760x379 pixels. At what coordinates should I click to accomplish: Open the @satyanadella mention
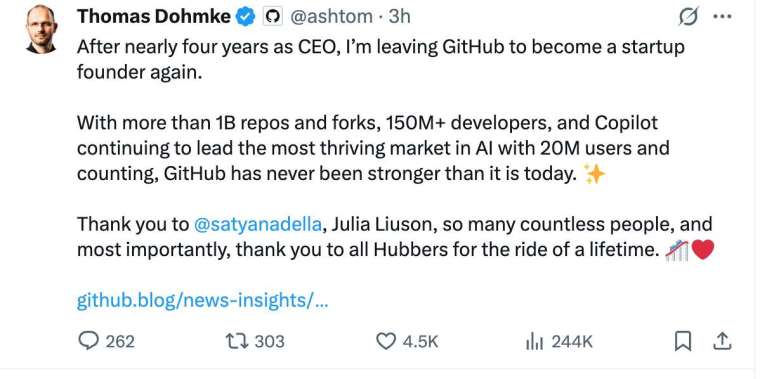pyautogui.click(x=257, y=225)
